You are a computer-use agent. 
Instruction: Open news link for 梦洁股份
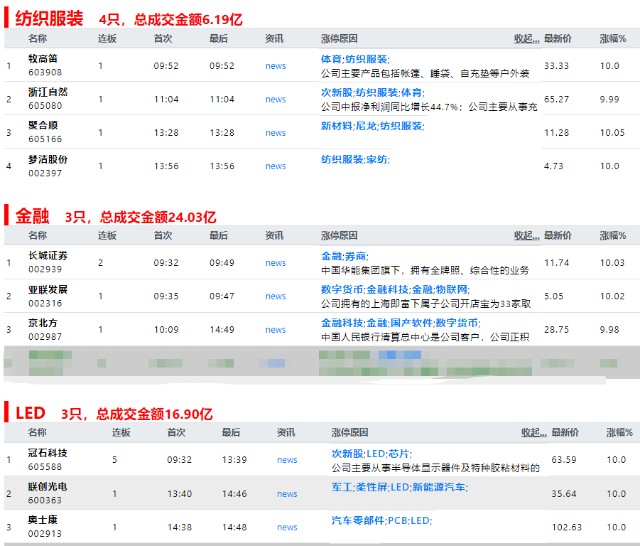[x=276, y=166]
